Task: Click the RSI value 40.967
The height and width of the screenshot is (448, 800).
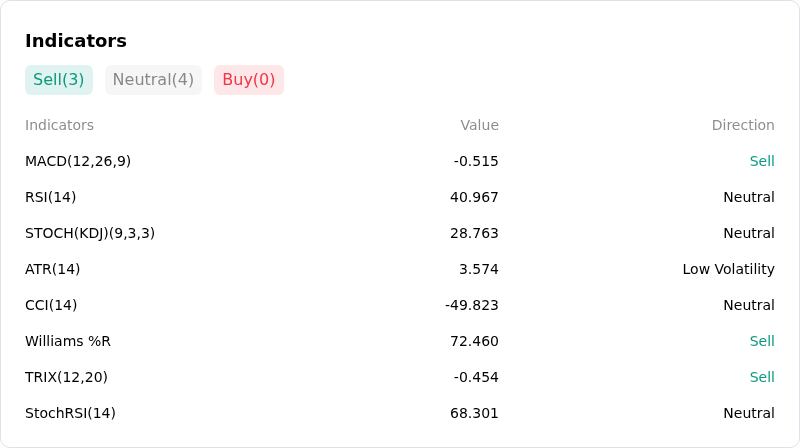Action: tap(474, 197)
